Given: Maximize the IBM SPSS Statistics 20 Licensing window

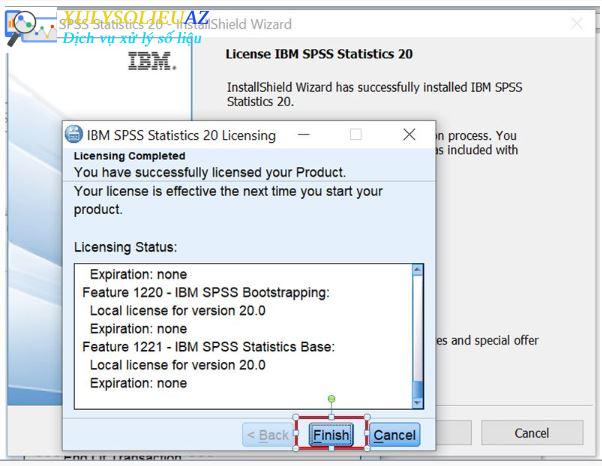Looking at the screenshot, I should (356, 135).
